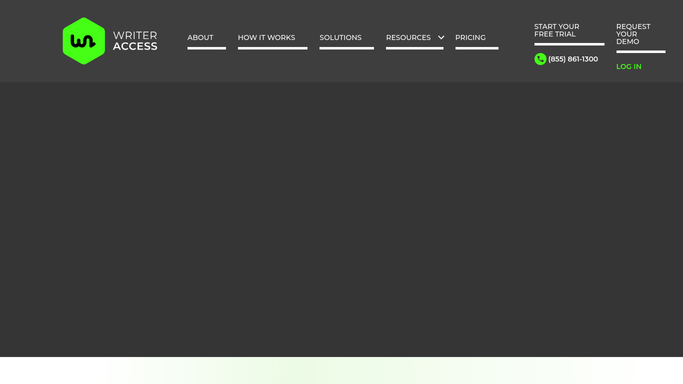This screenshot has width=683, height=384.
Task: Open the Resources menu label
Action: (408, 38)
